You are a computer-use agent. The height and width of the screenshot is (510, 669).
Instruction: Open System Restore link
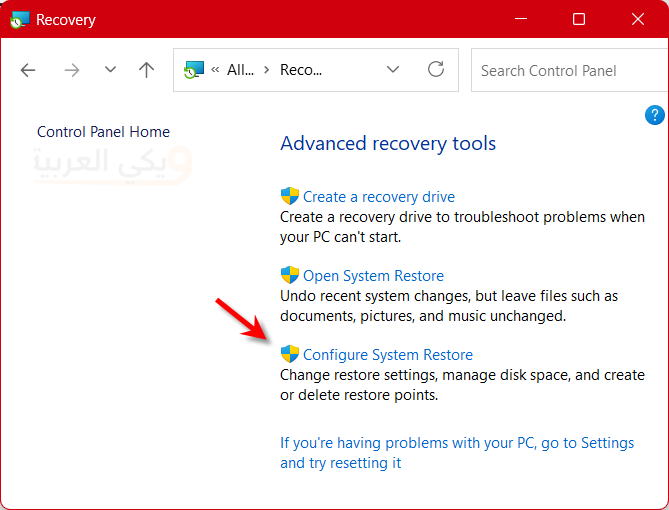coord(373,276)
